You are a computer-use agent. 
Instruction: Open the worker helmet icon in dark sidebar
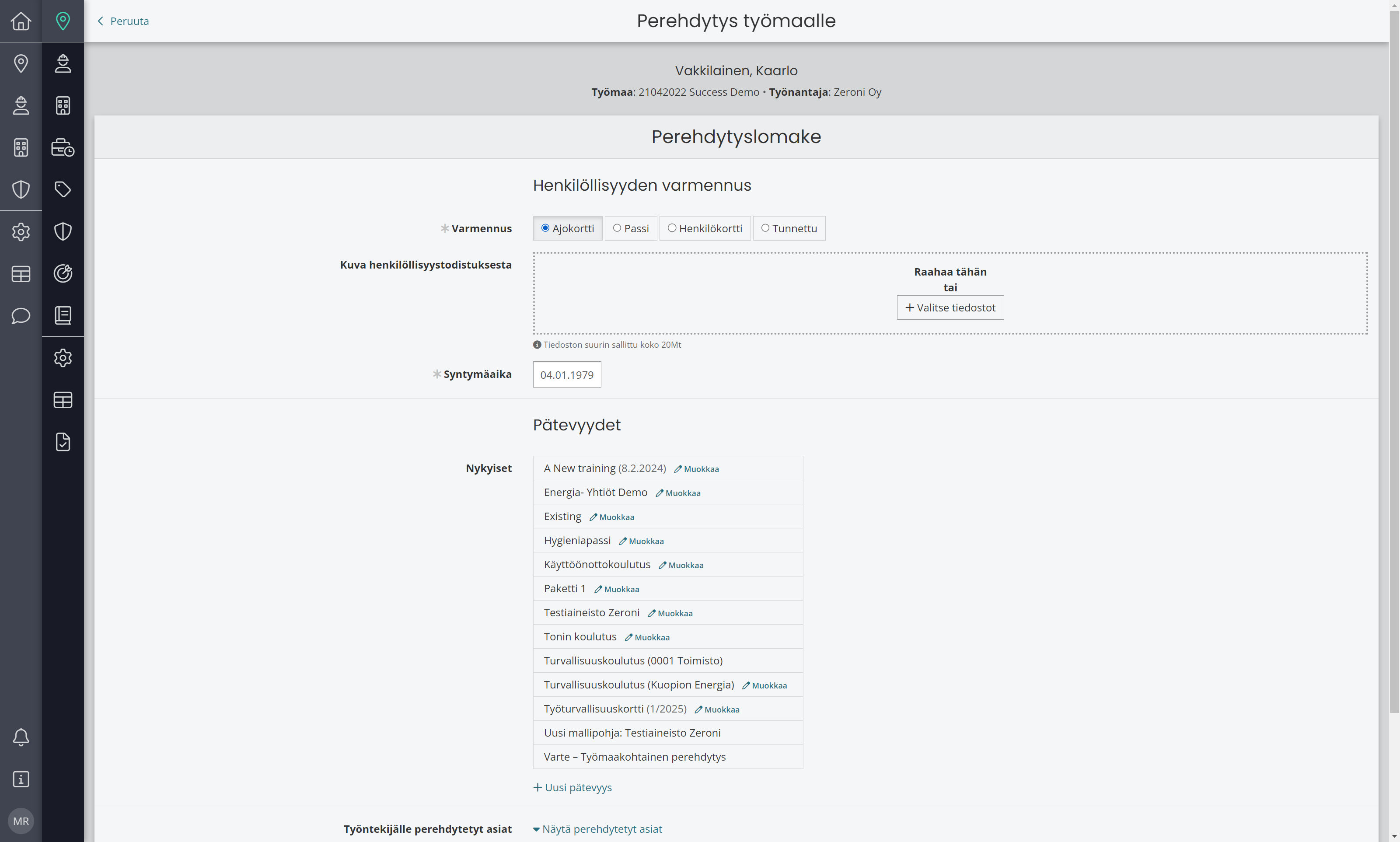click(x=63, y=63)
